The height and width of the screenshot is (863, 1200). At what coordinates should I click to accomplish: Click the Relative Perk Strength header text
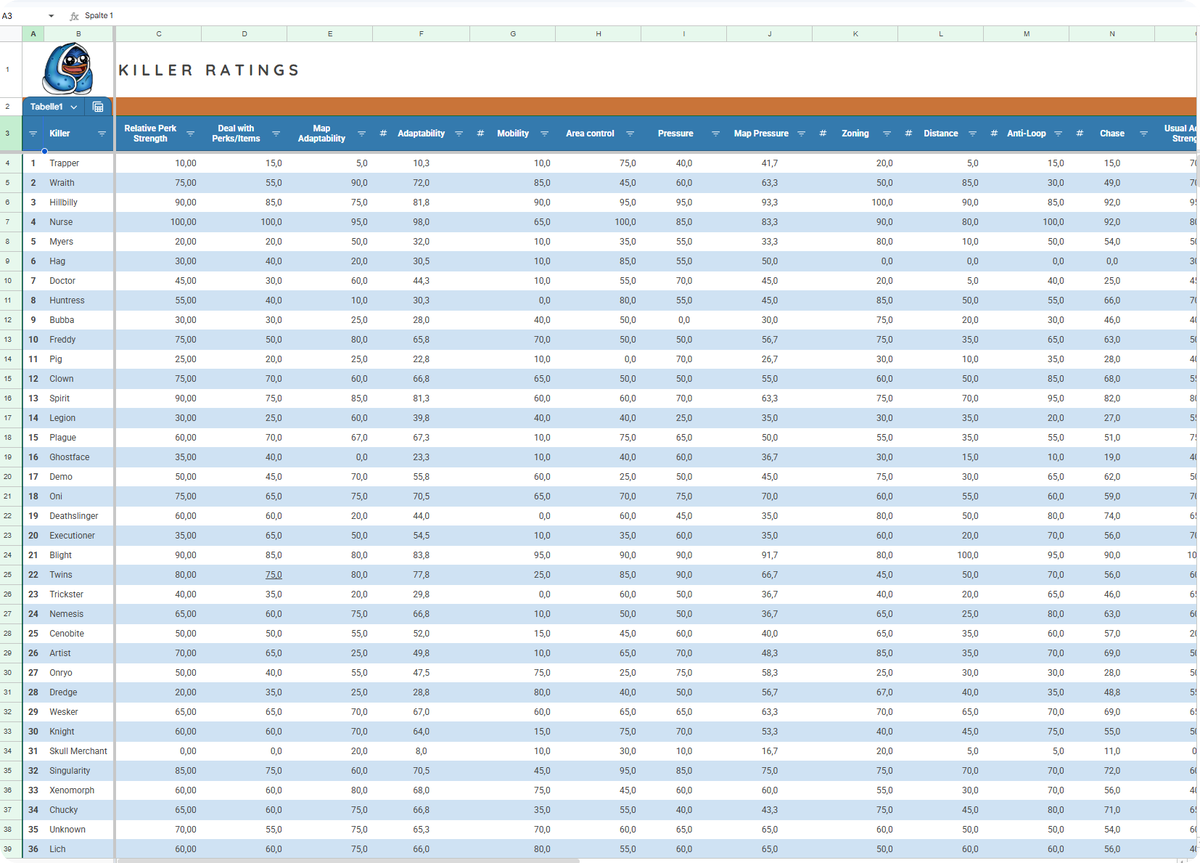(x=150, y=133)
